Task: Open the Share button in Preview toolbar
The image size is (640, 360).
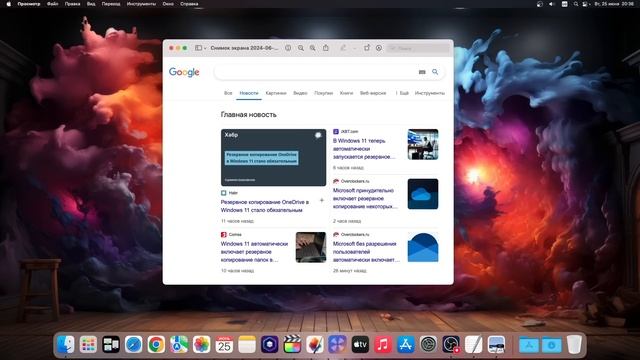Action: [x=326, y=48]
